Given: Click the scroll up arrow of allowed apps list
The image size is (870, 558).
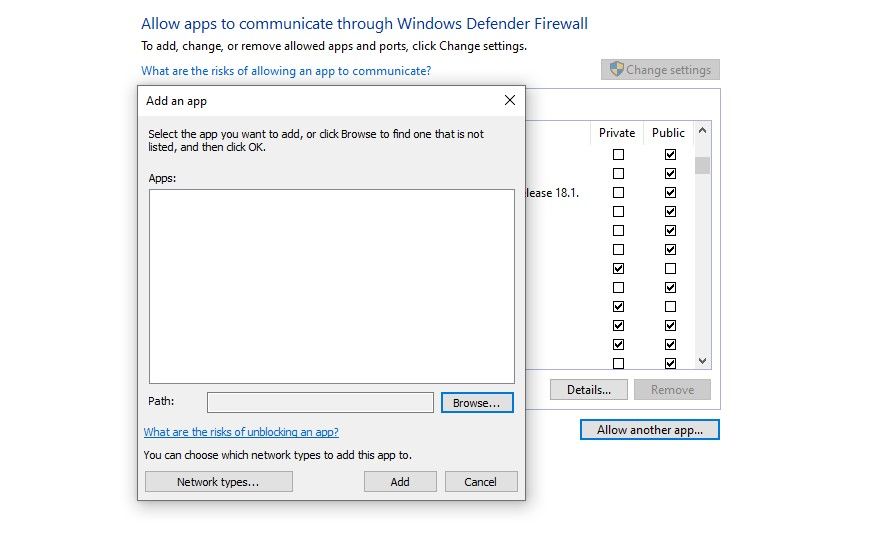Looking at the screenshot, I should tap(702, 131).
